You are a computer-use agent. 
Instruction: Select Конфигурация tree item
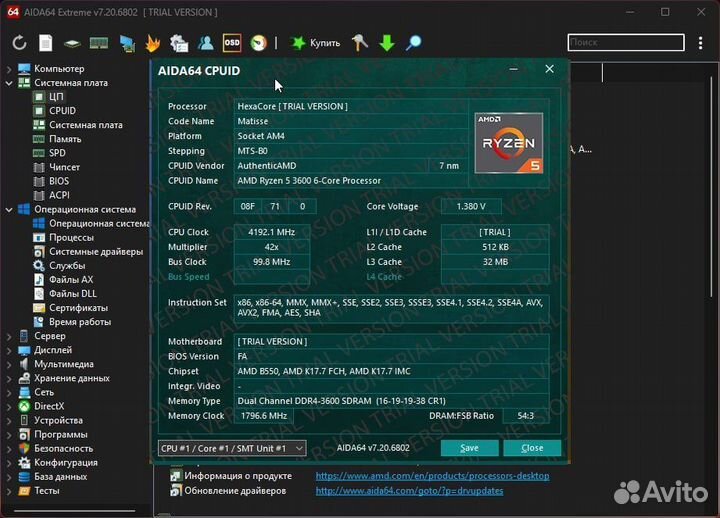point(65,462)
